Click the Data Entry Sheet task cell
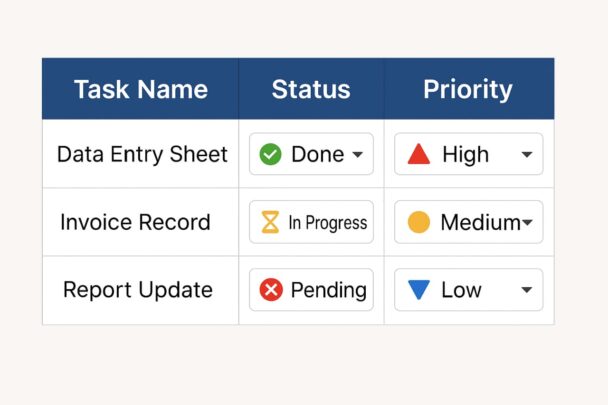 pyautogui.click(x=142, y=154)
